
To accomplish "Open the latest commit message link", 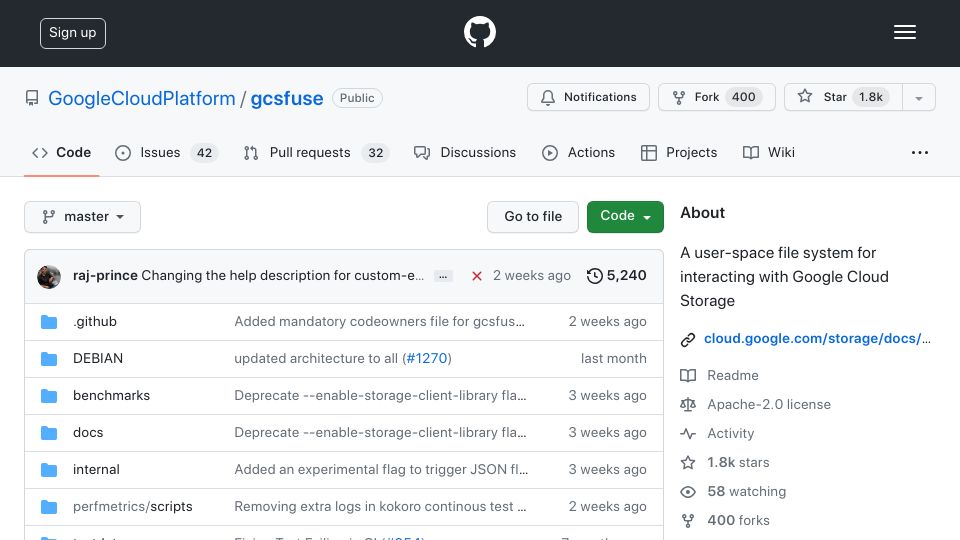I will [x=282, y=276].
